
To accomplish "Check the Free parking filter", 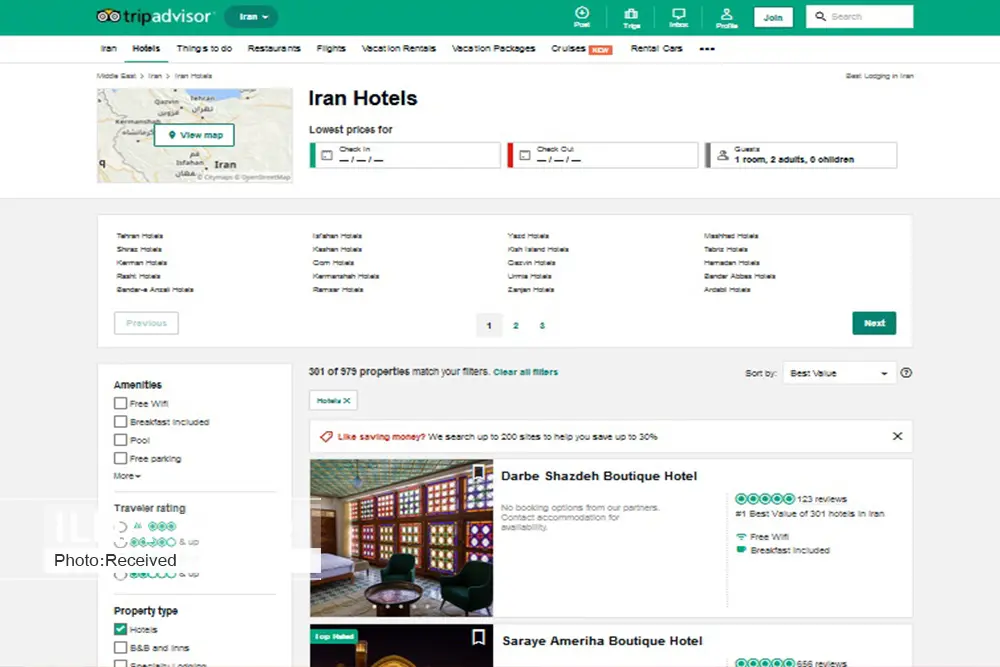I will click(121, 458).
